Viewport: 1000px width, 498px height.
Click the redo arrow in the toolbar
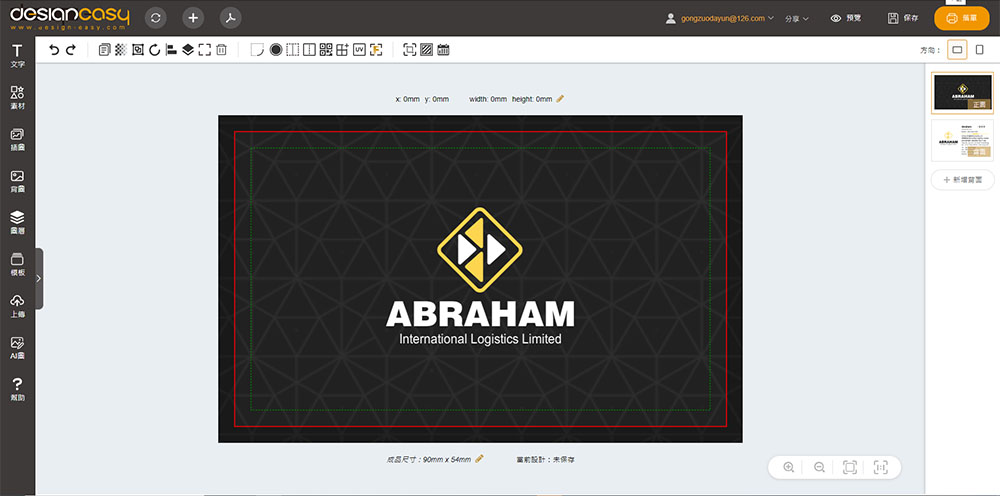pos(70,50)
